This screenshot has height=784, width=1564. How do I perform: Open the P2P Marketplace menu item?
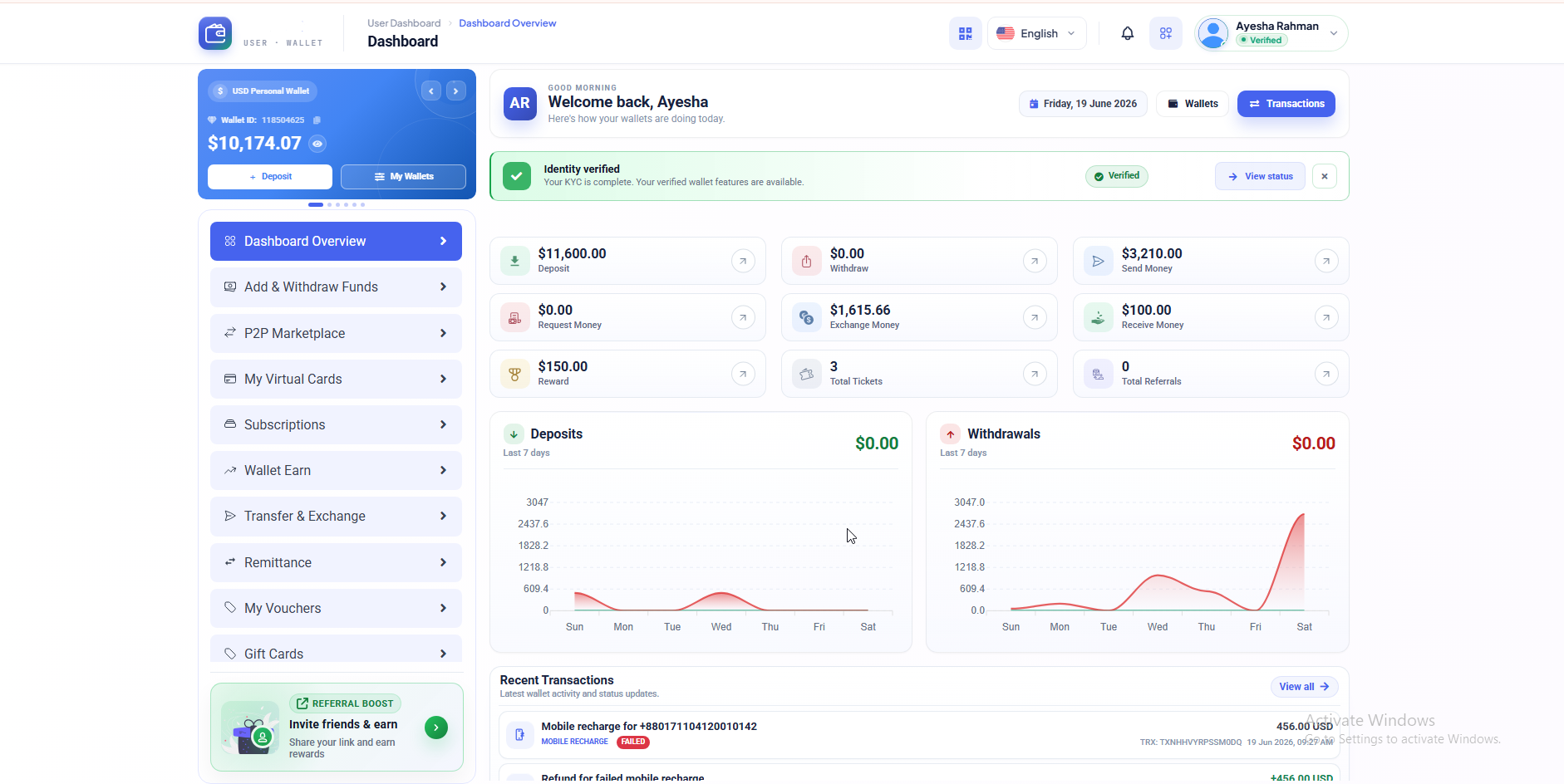(336, 333)
